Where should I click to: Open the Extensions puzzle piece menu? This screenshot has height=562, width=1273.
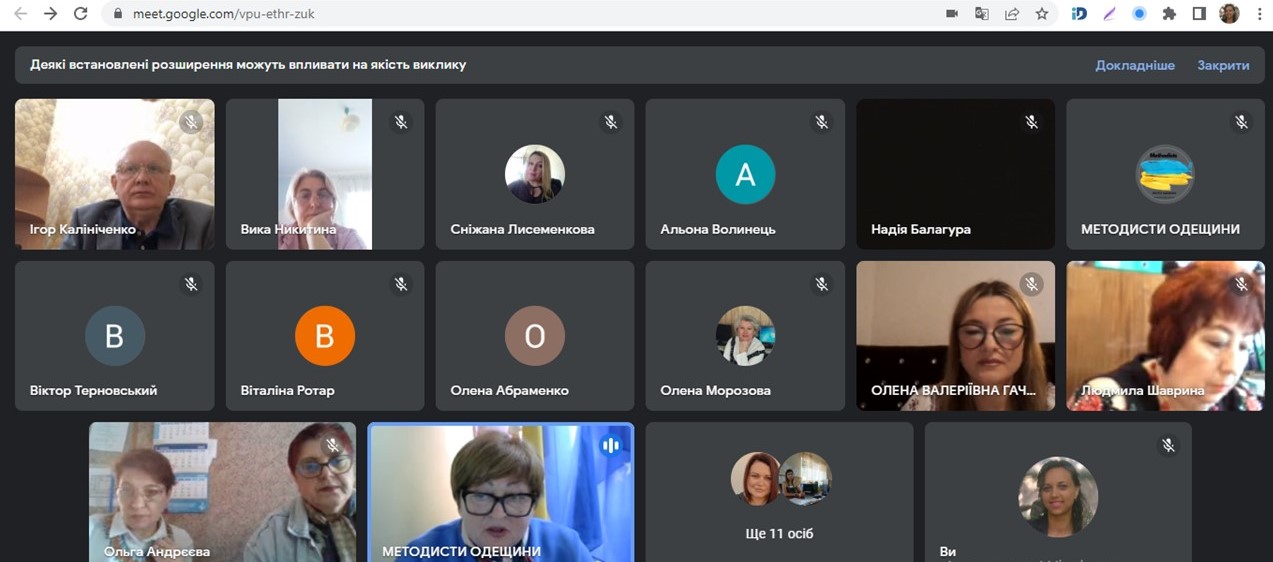pos(1169,14)
